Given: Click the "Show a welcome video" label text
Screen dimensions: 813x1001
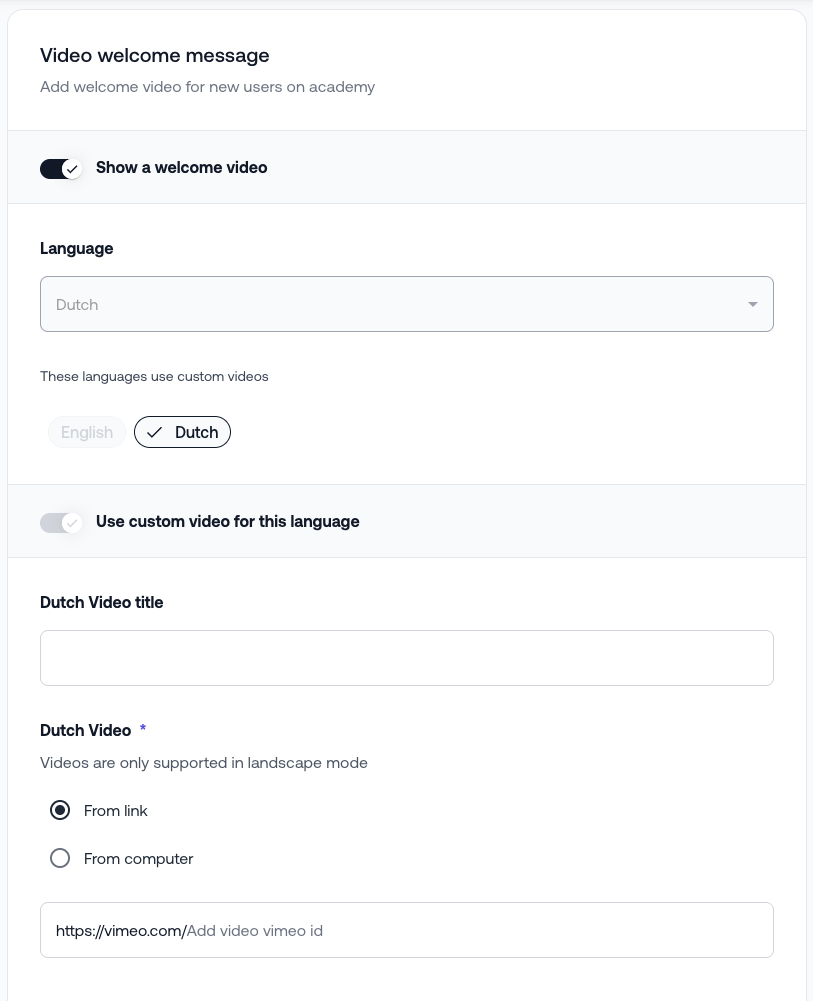Looking at the screenshot, I should (181, 168).
